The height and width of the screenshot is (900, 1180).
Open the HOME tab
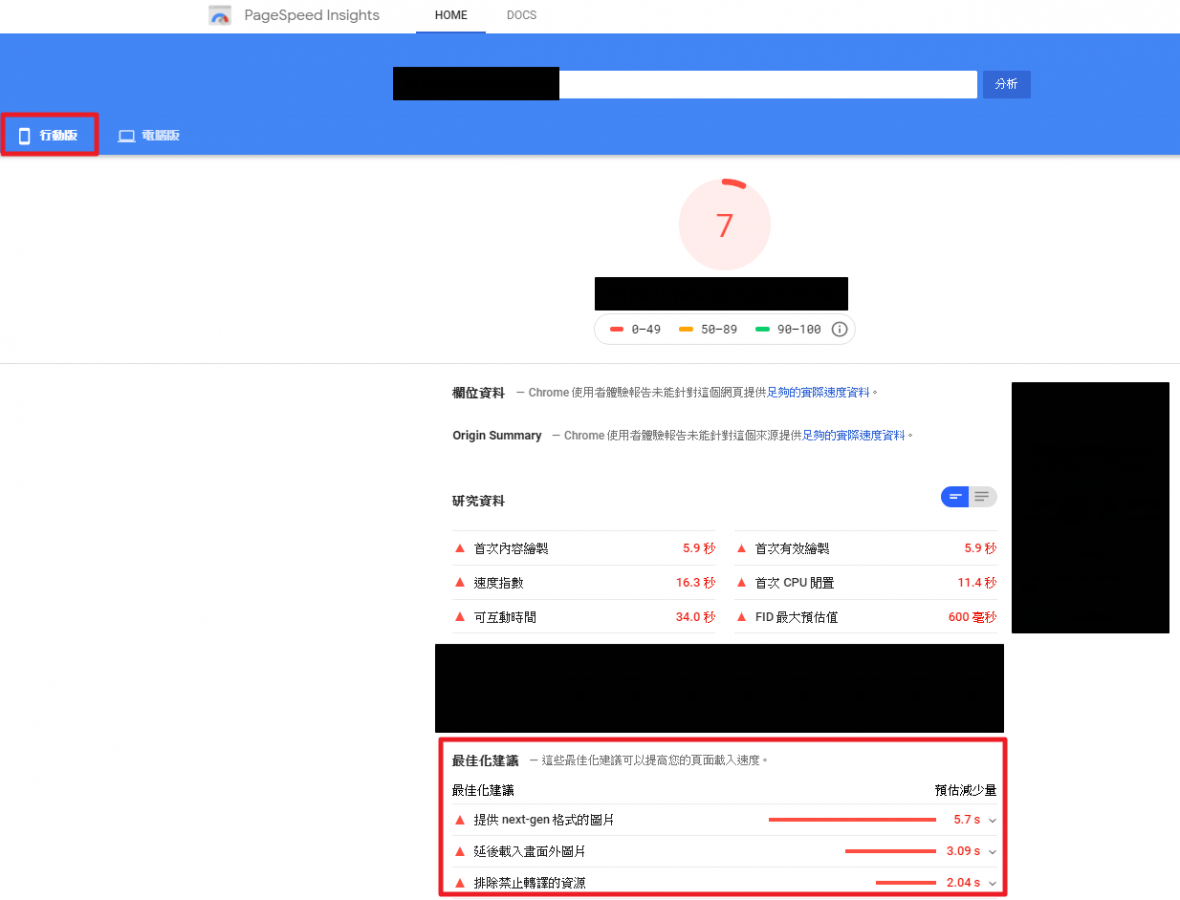pyautogui.click(x=451, y=15)
